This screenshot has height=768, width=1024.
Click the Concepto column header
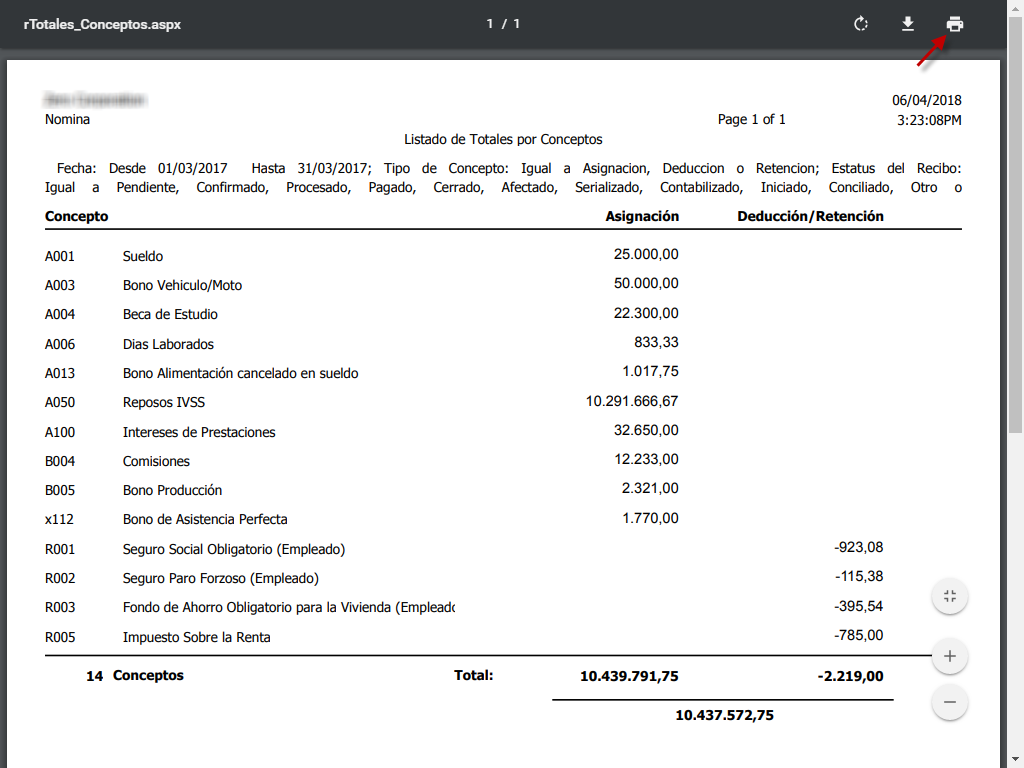click(x=77, y=216)
